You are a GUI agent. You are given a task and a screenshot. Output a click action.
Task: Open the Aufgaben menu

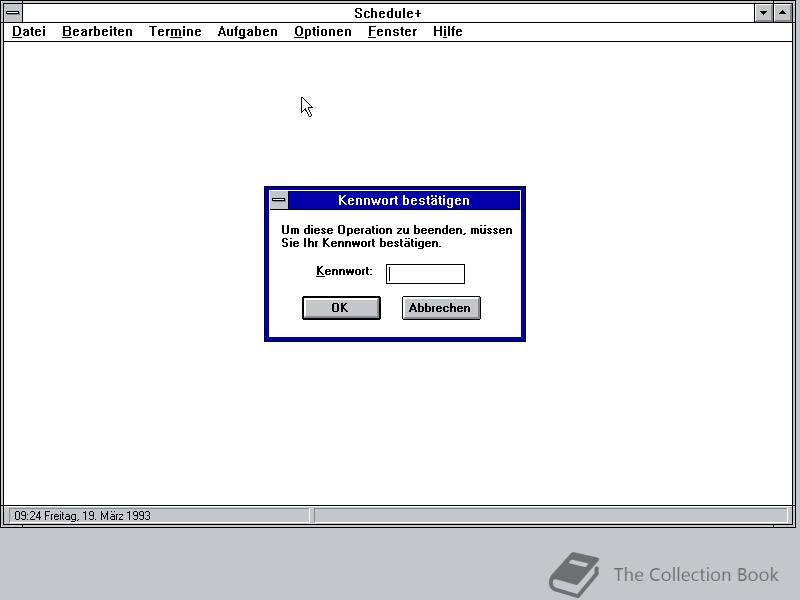tap(247, 32)
